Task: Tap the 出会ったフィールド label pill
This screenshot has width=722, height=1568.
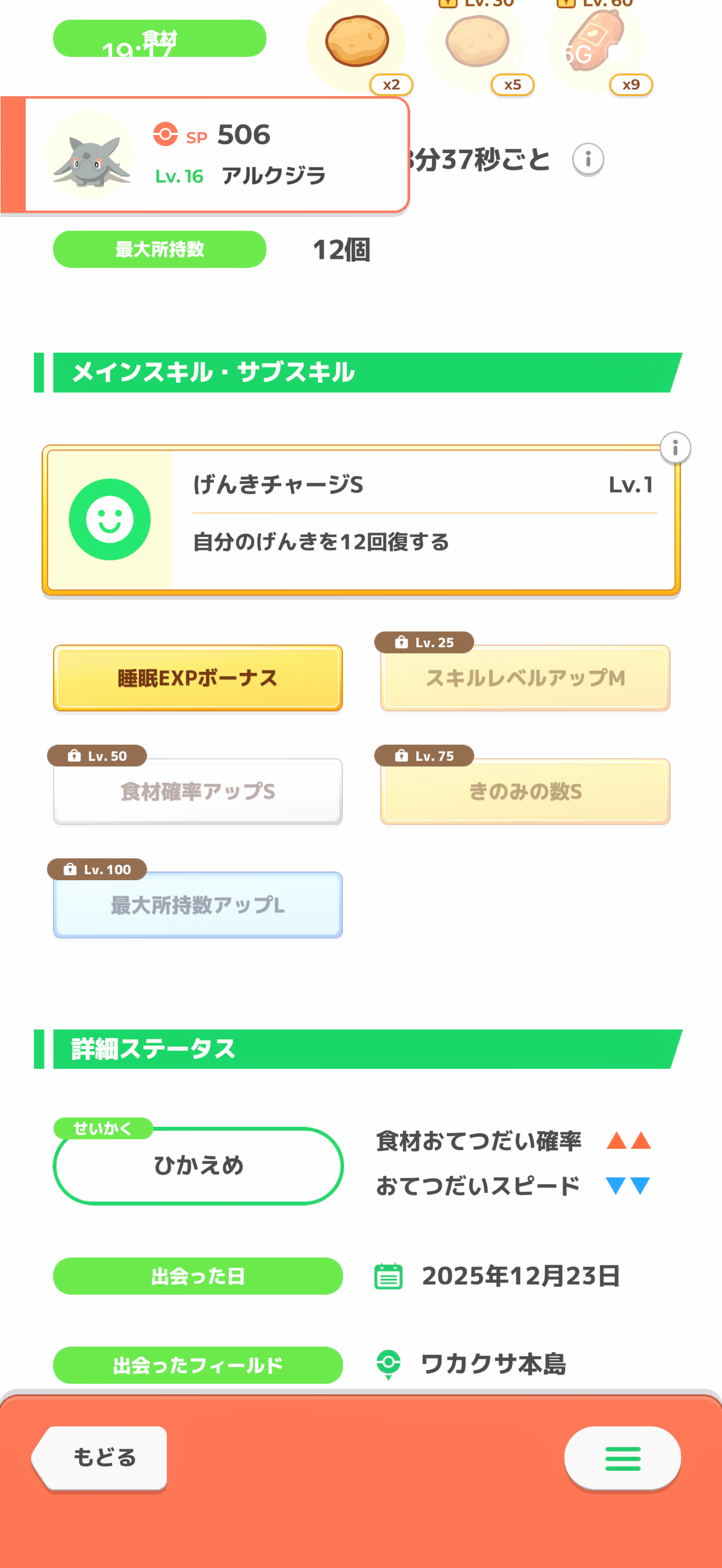Action: (x=198, y=1365)
